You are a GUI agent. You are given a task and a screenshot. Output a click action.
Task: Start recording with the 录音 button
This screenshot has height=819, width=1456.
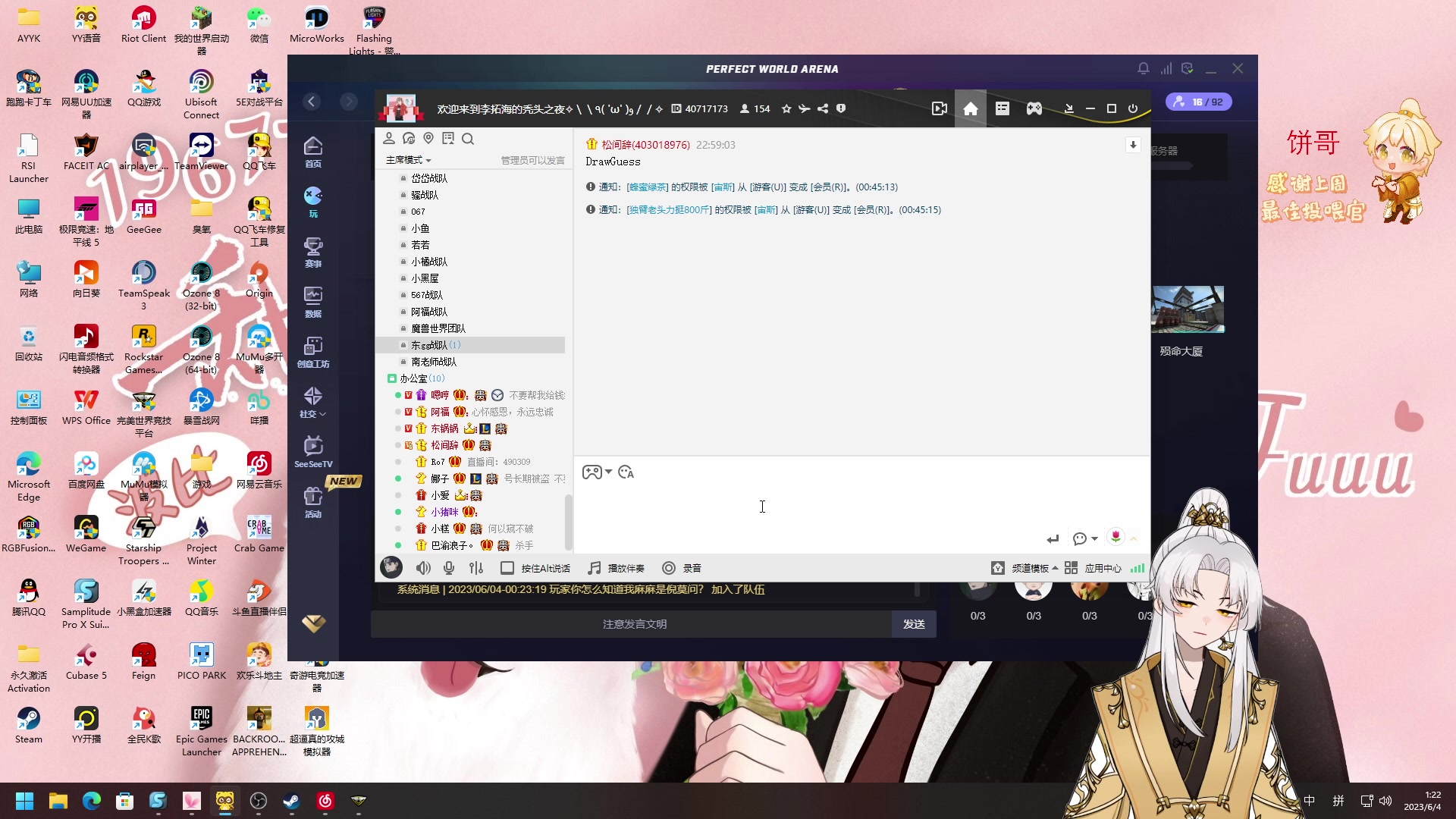pos(681,568)
